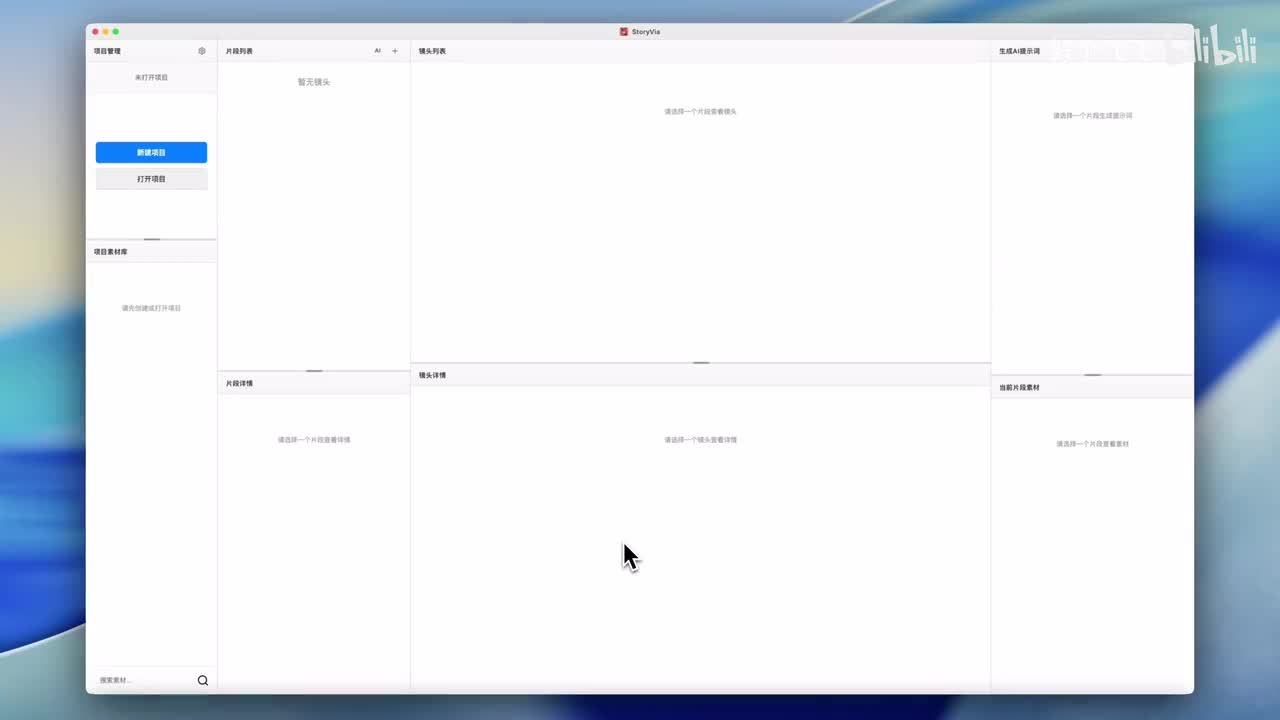Click the 新建项目 button

click(x=151, y=153)
